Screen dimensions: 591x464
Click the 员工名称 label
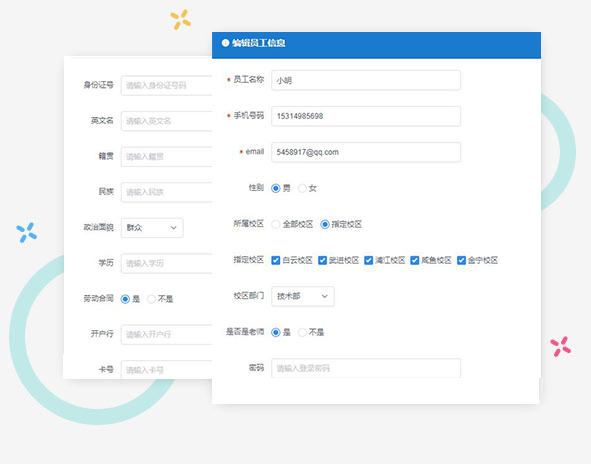tap(248, 80)
